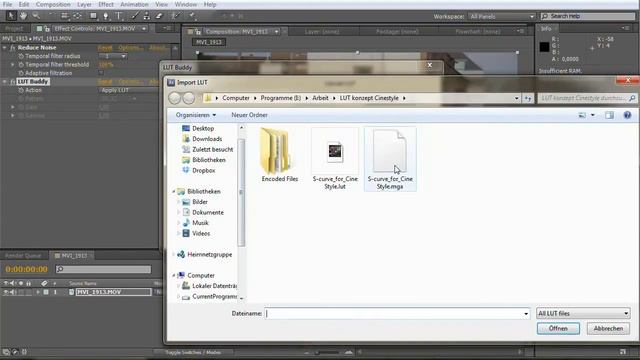Select the Hand tool

(23, 16)
